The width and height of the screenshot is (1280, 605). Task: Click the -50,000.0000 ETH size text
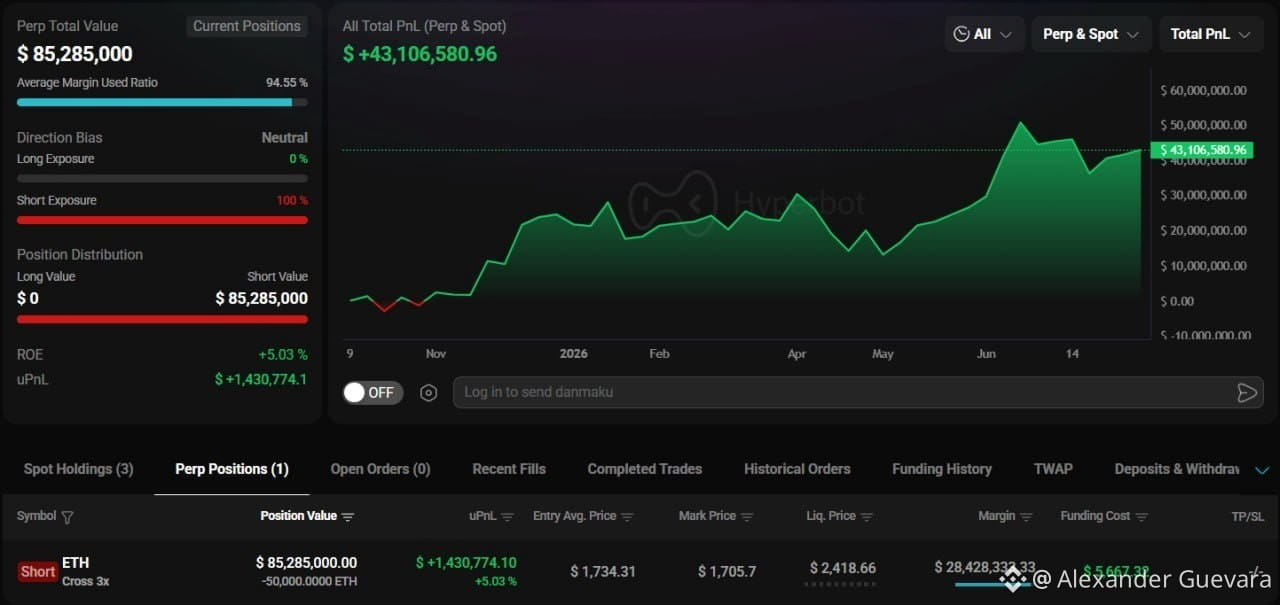310,581
